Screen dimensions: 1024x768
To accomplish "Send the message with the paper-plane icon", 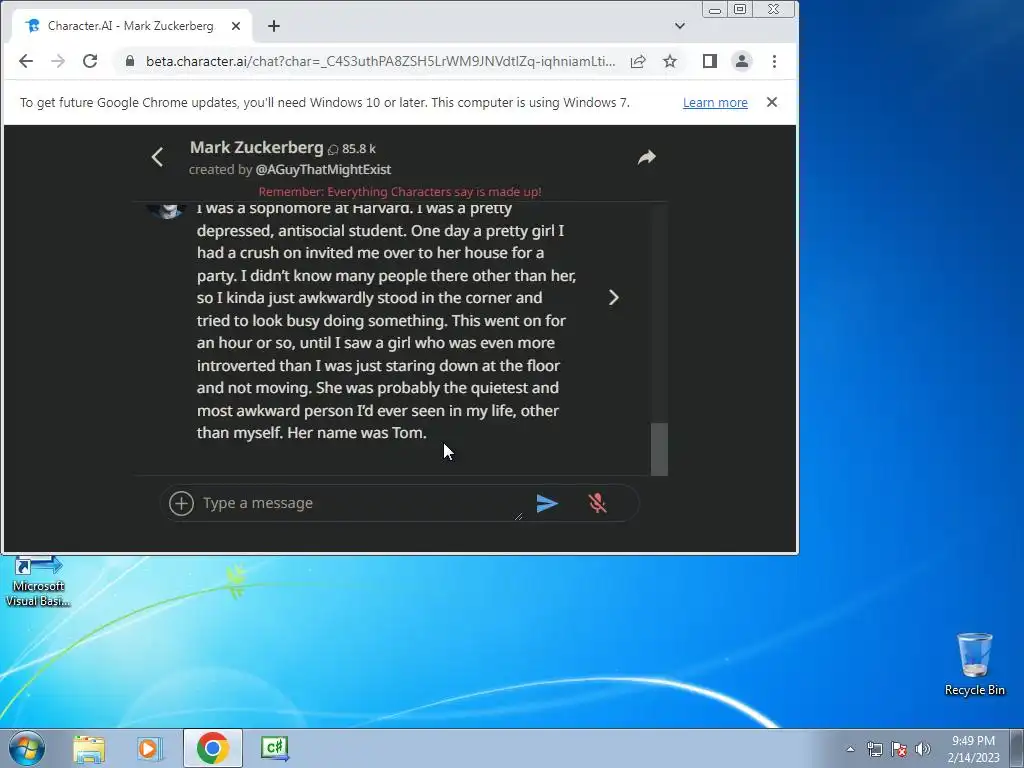I will (x=547, y=503).
